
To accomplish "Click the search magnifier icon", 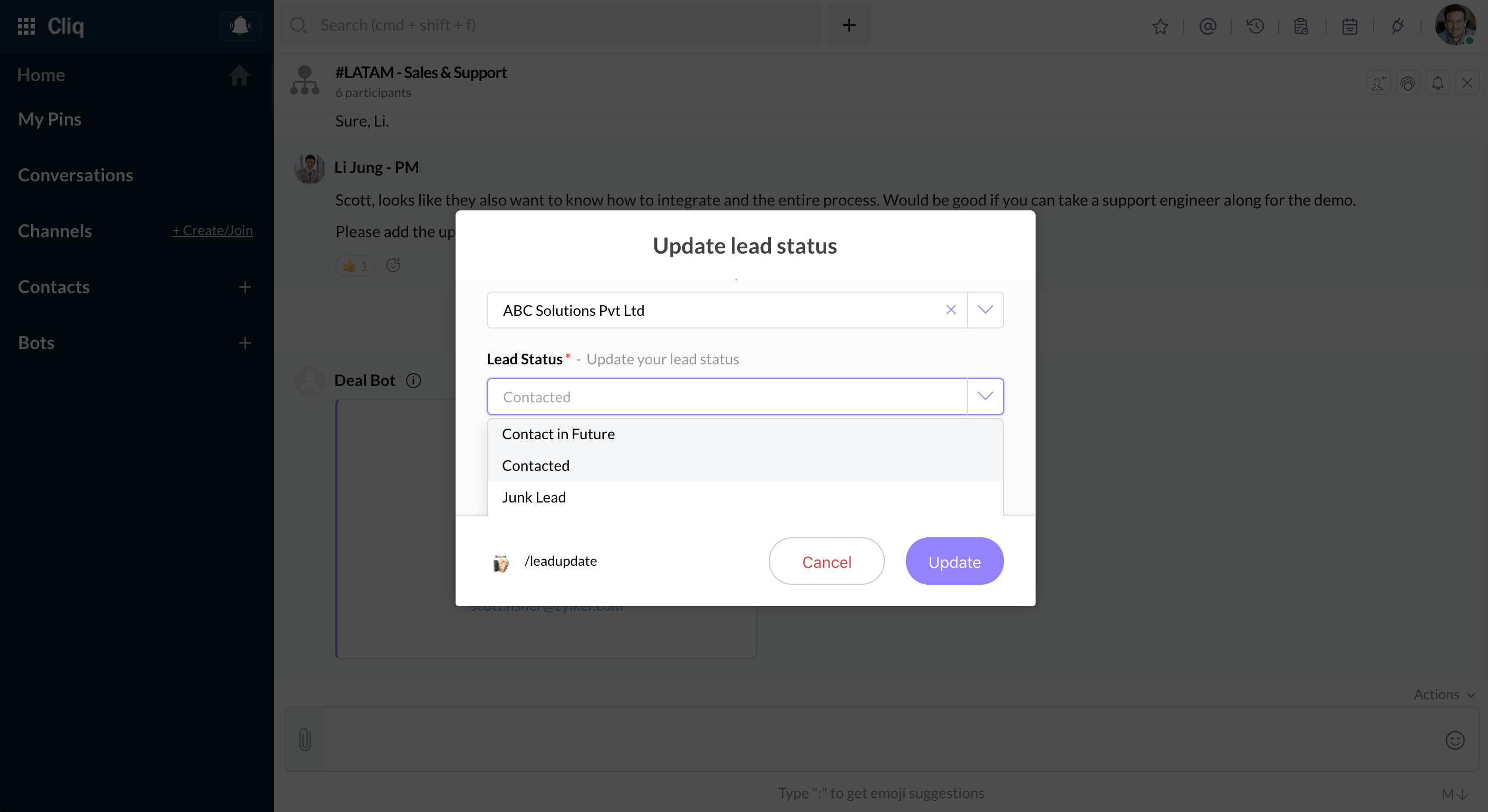I will (x=298, y=25).
